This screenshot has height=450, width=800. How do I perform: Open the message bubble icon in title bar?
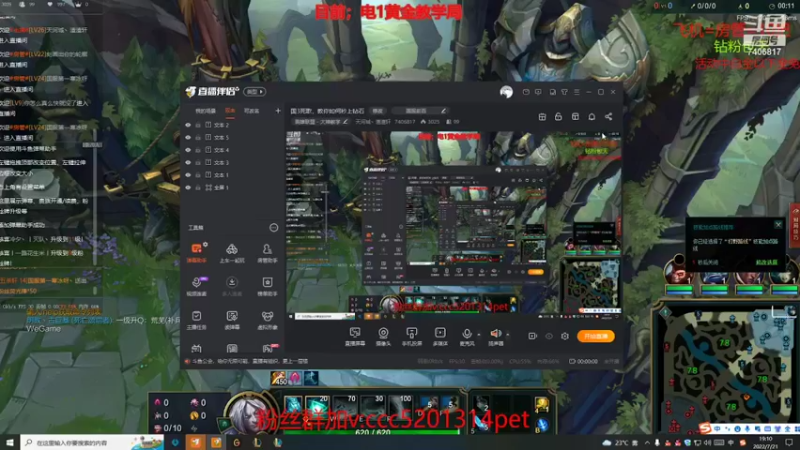click(x=538, y=92)
